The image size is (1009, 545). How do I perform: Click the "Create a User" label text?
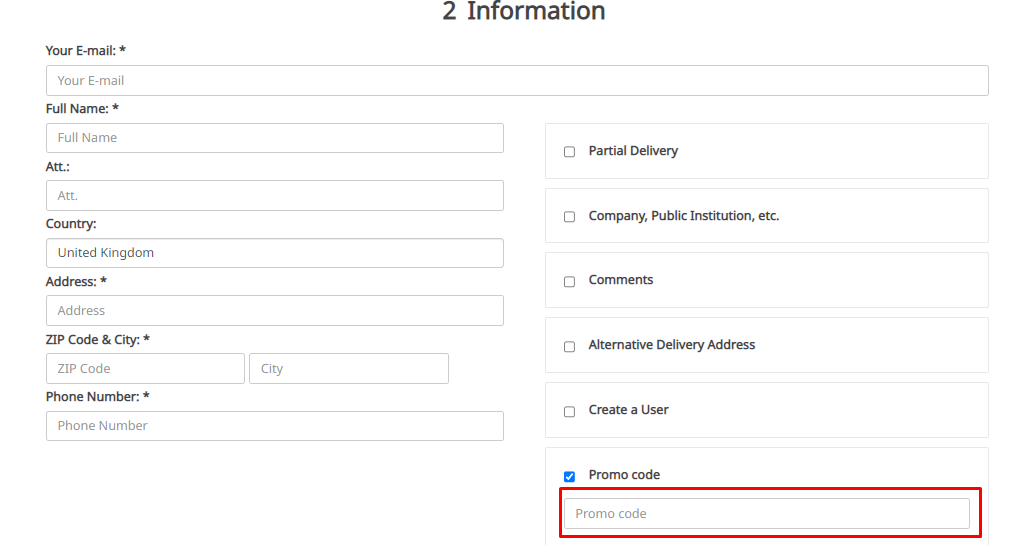click(628, 410)
